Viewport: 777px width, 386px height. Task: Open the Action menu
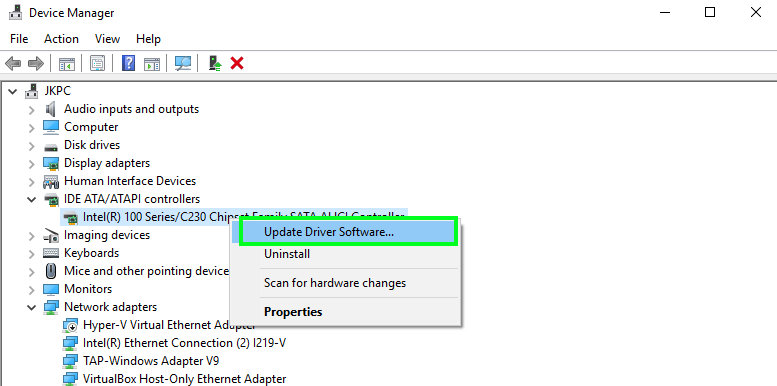tap(61, 39)
